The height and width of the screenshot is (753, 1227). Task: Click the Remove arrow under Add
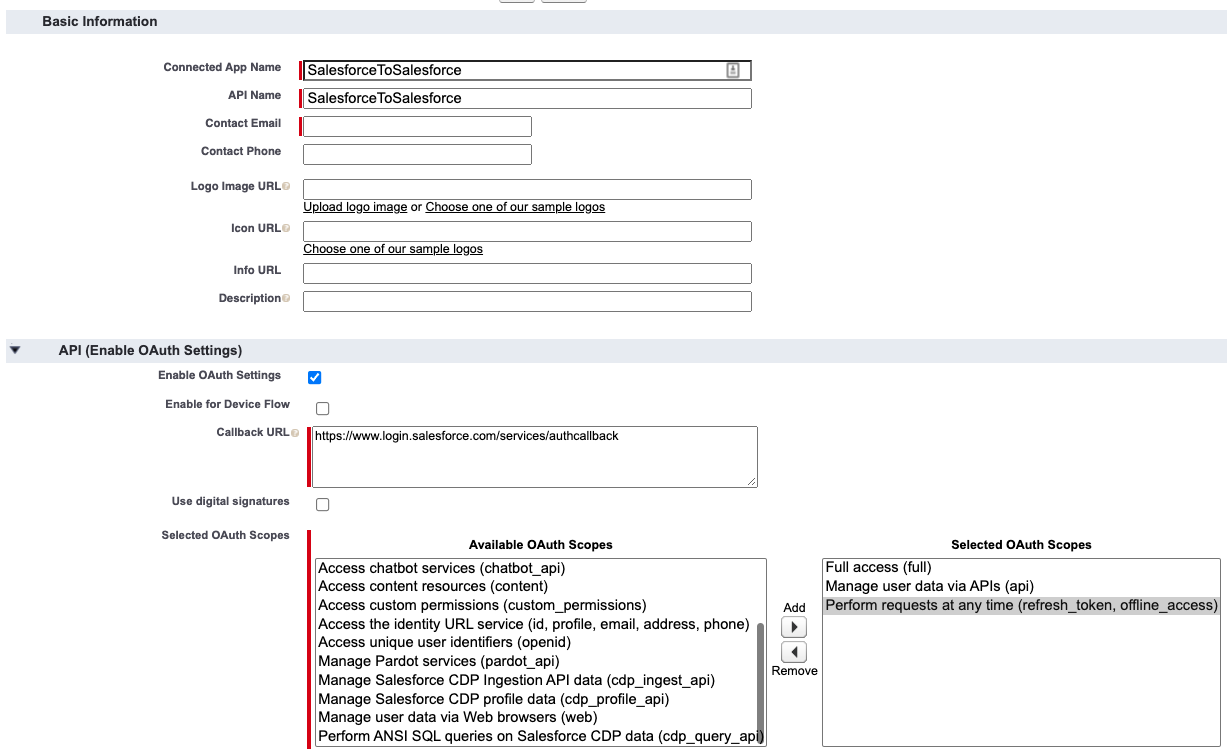point(794,651)
